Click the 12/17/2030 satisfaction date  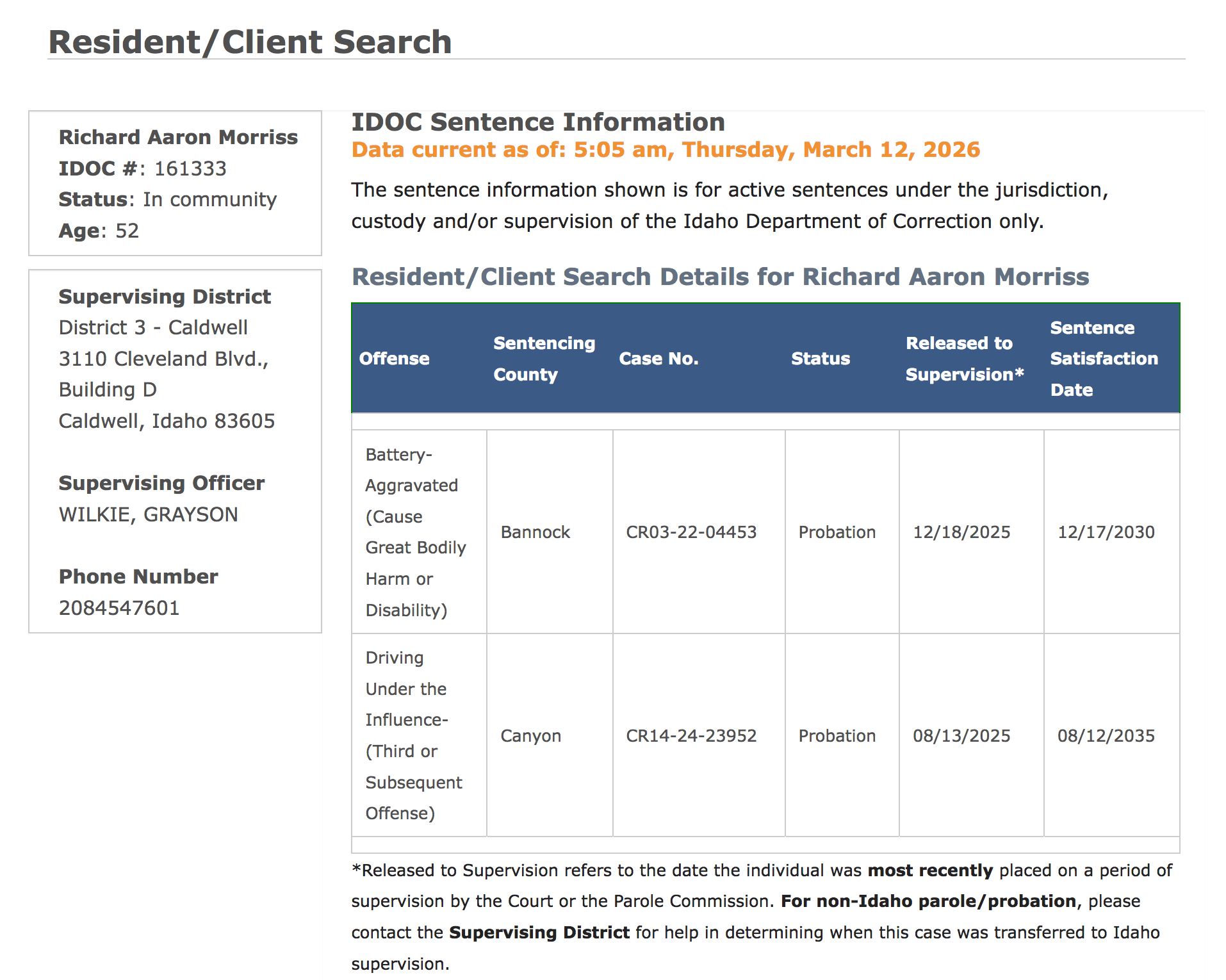coord(1106,532)
